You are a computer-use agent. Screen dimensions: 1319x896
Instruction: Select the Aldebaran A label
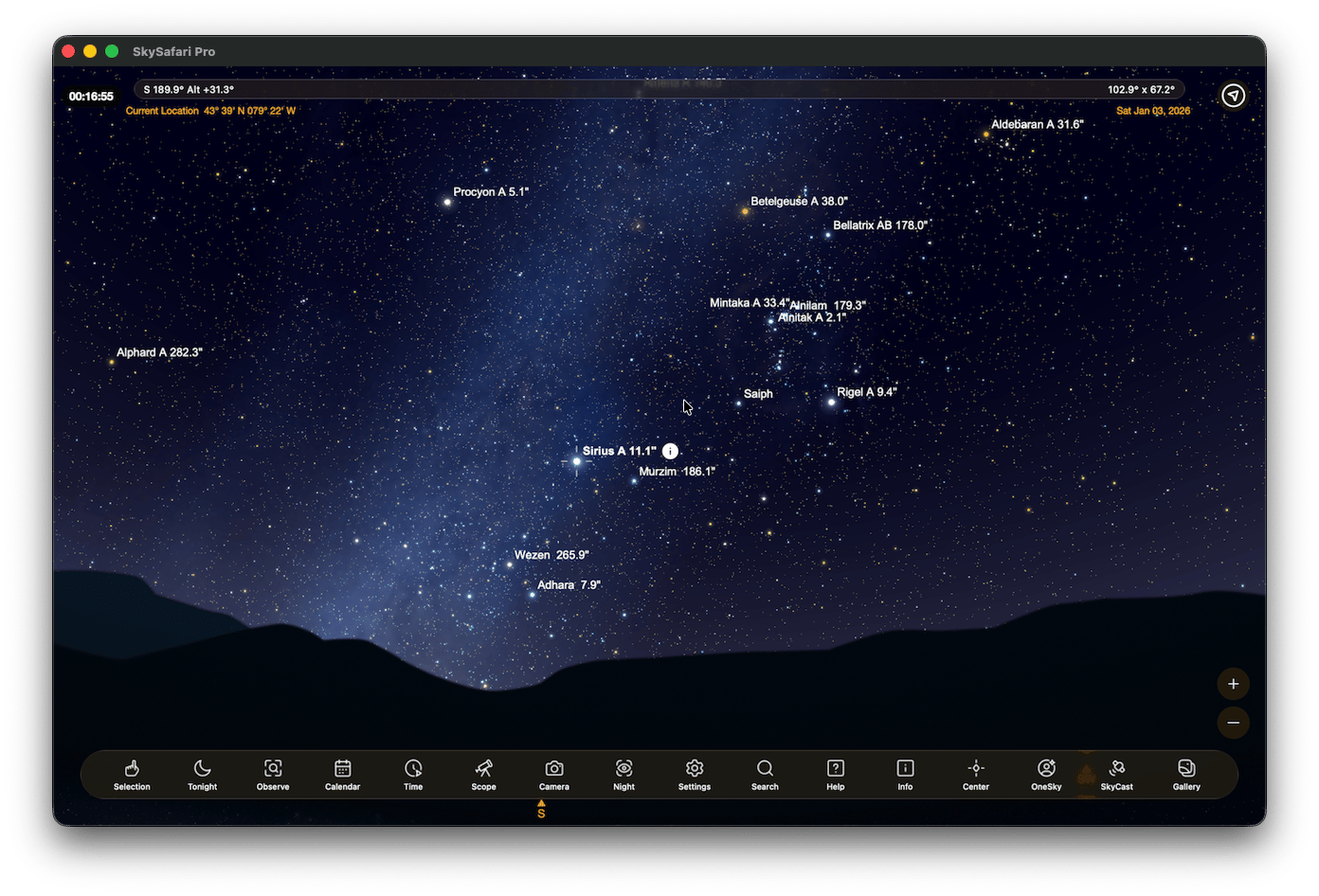1037,125
